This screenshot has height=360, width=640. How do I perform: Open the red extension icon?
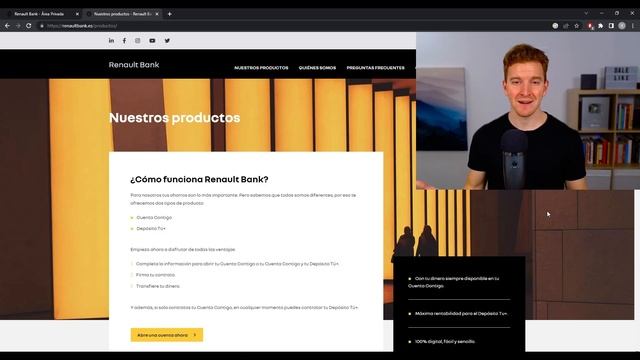coord(590,26)
